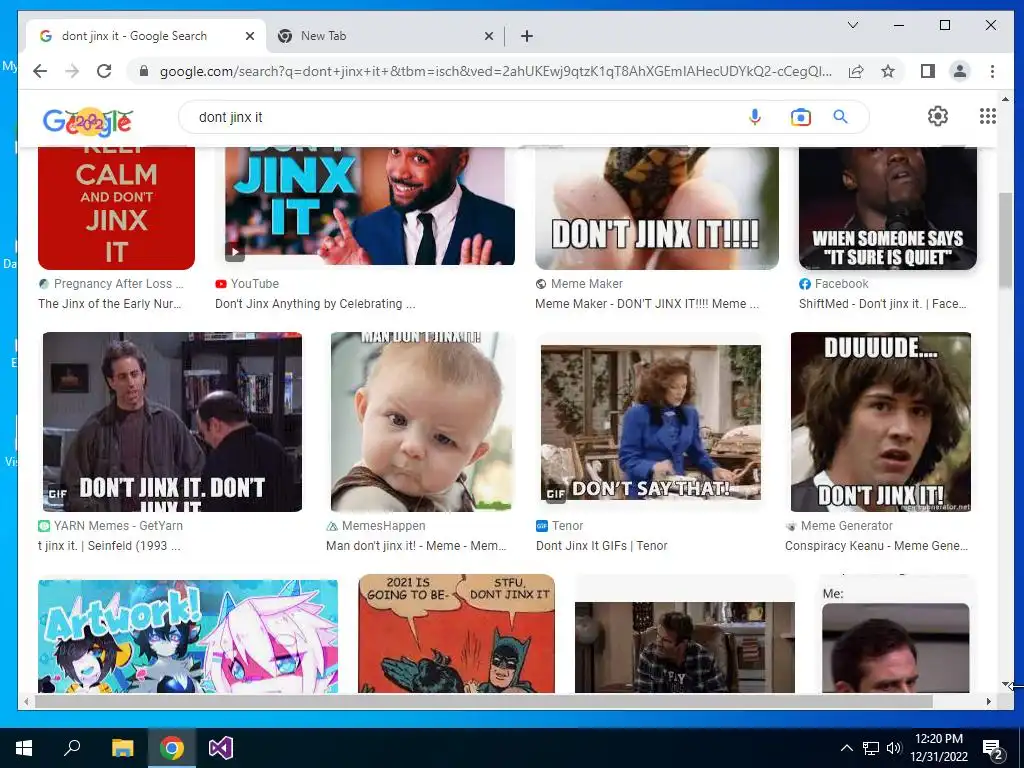Open the taskbar clock and date

(939, 748)
